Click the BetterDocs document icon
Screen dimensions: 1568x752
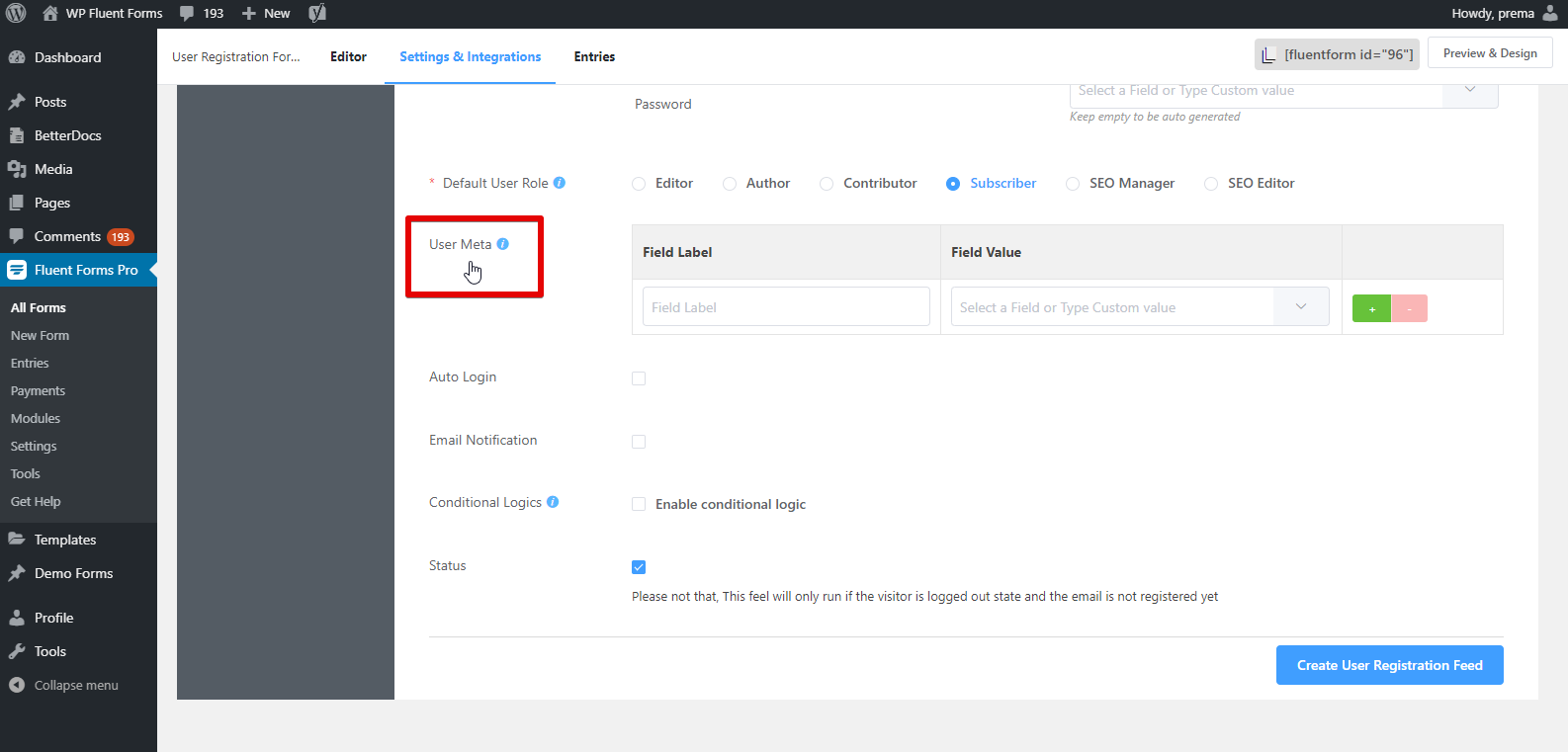click(x=17, y=135)
